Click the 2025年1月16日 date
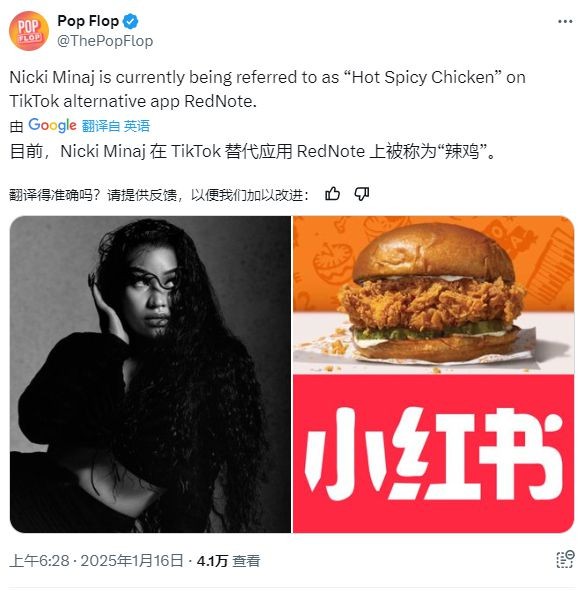Viewport: 587px width, 591px height. [x=132, y=561]
